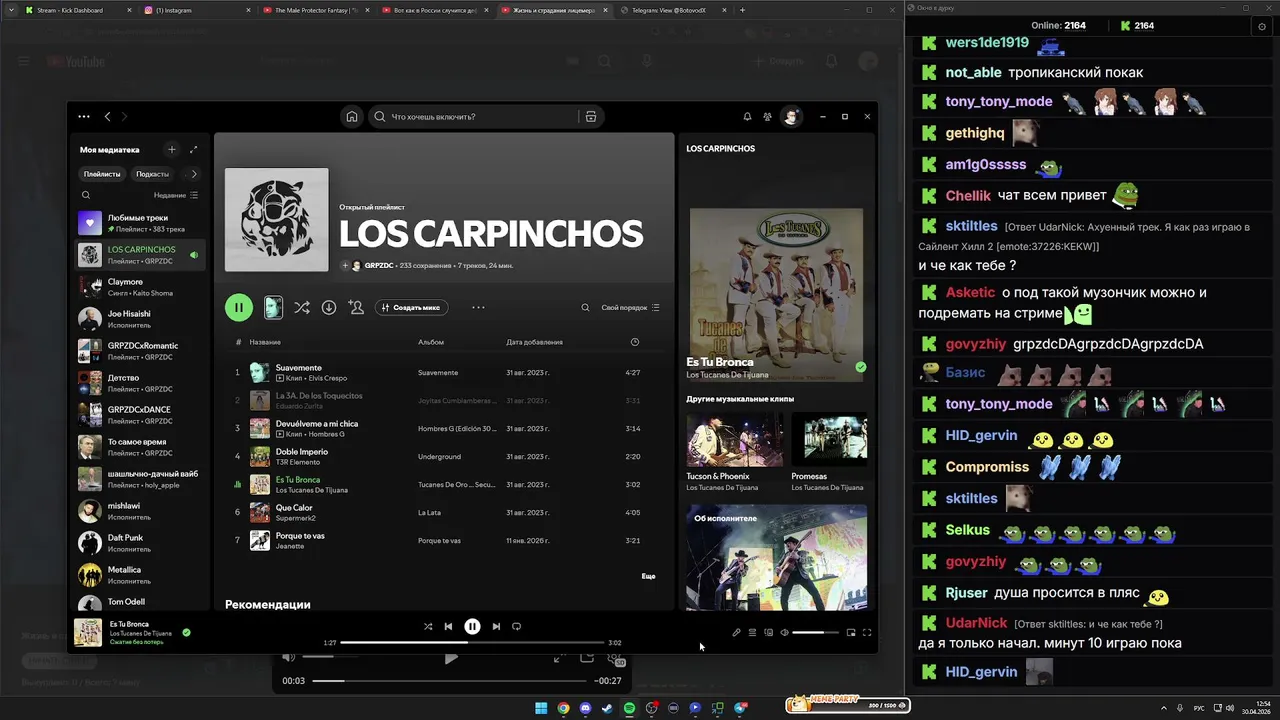Open the Свой порядок sort dropdown

coord(631,308)
